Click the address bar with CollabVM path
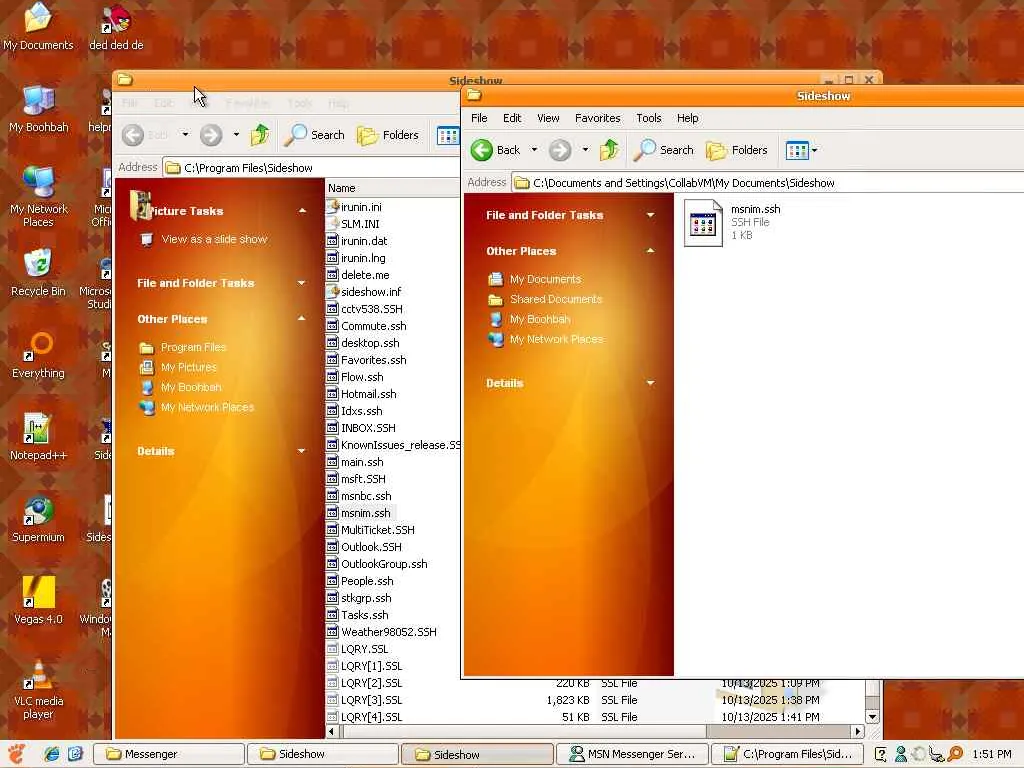The image size is (1024, 768). [x=767, y=183]
